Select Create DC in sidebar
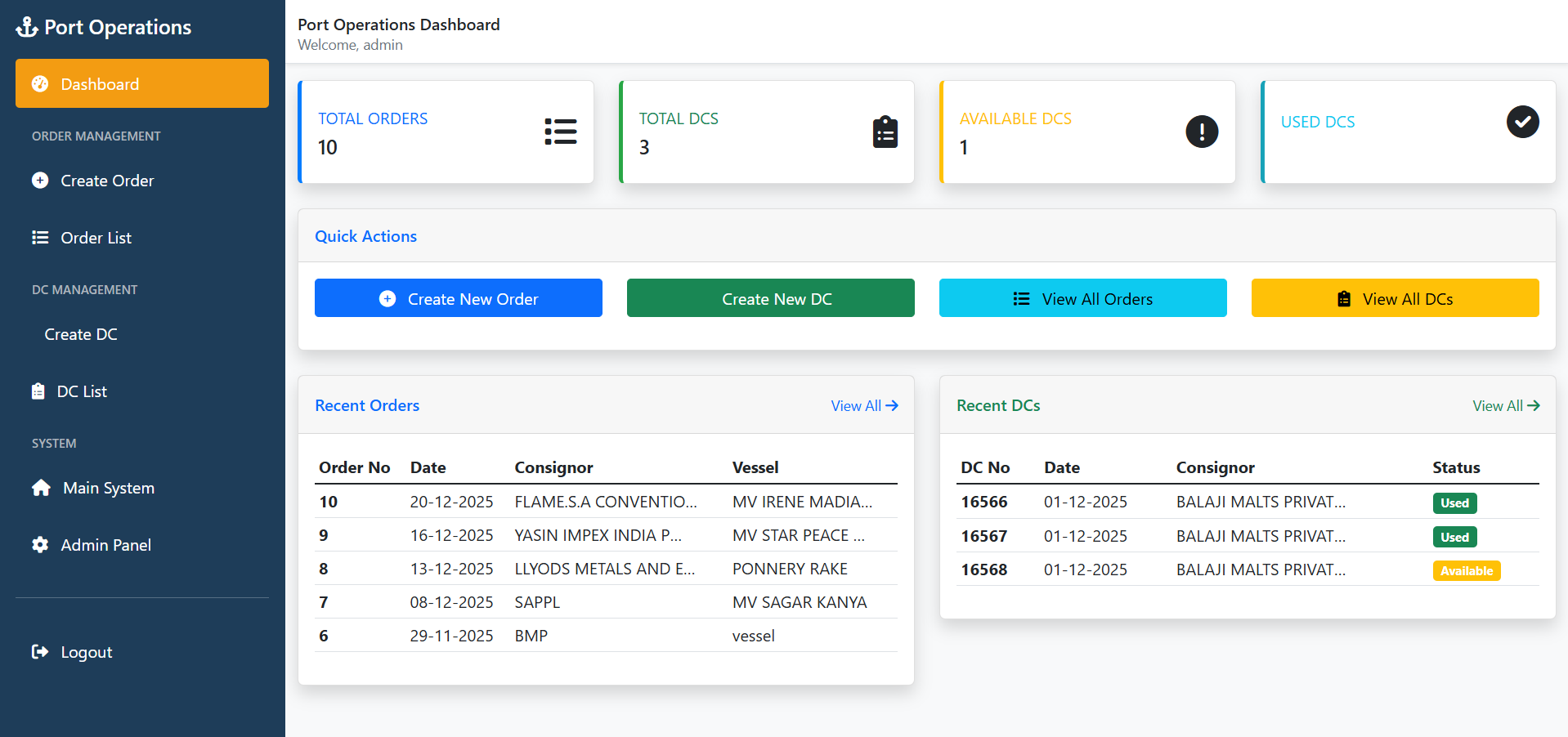The image size is (1568, 737). pyautogui.click(x=81, y=334)
